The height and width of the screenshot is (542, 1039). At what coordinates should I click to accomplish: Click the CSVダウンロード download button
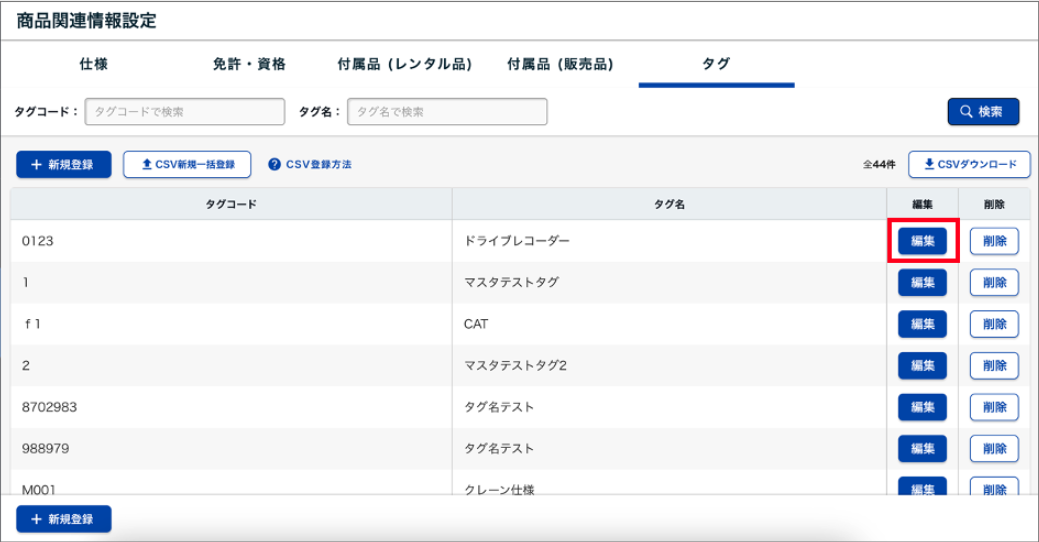coord(969,164)
